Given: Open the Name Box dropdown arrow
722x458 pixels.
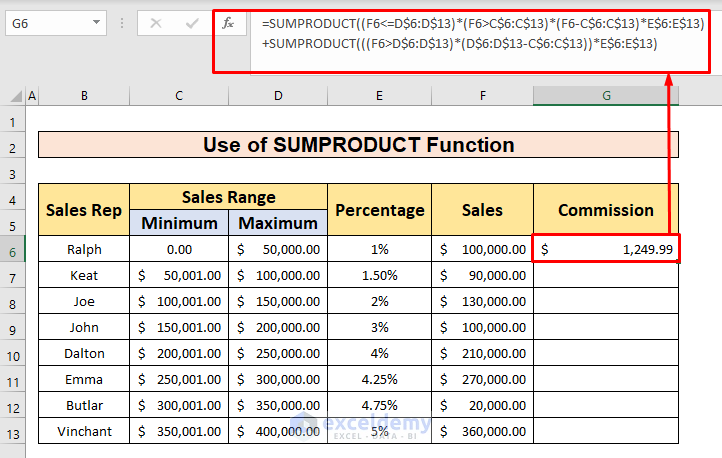Looking at the screenshot, I should coord(96,22).
